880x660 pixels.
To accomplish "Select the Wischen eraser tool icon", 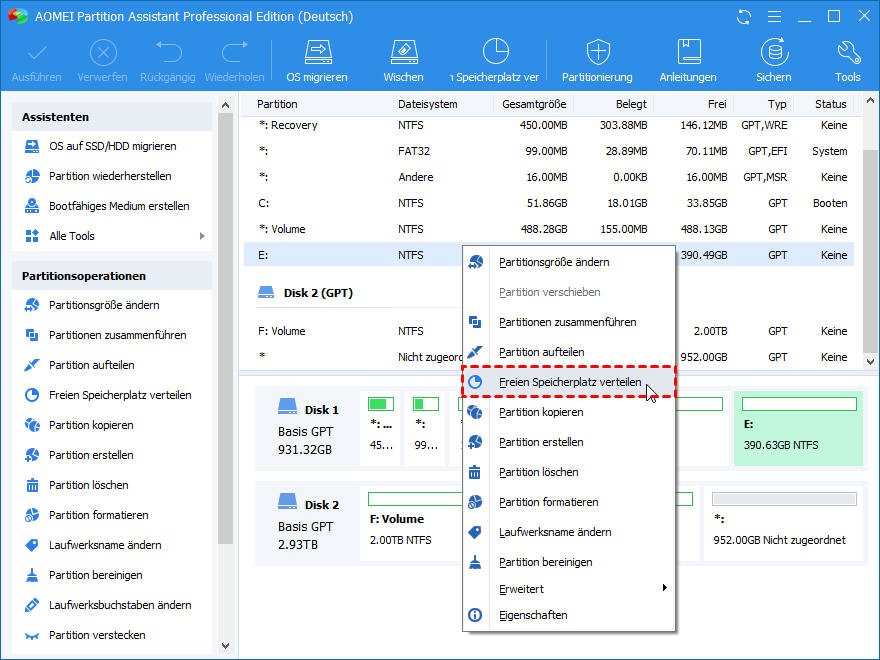I will [403, 53].
